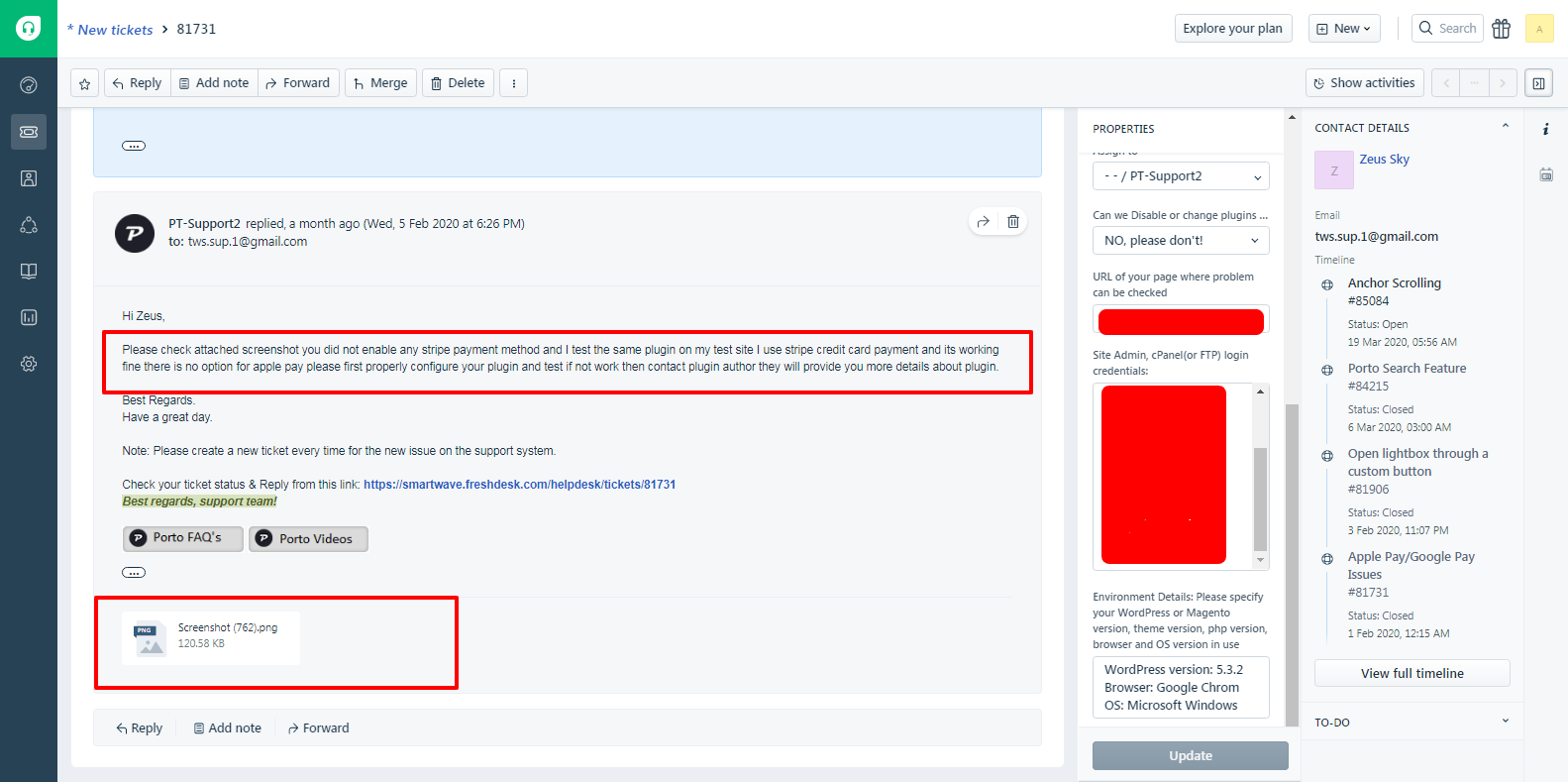Open the calendar icon on right rail
This screenshot has height=782, width=1568.
(1545, 174)
